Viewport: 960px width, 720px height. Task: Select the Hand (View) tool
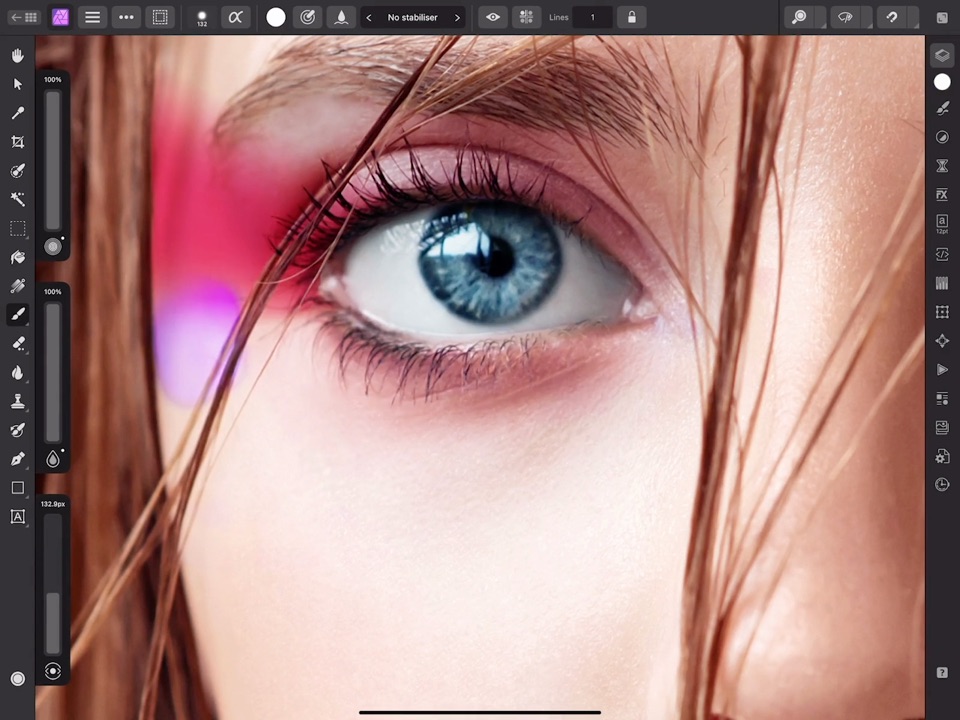(x=17, y=56)
